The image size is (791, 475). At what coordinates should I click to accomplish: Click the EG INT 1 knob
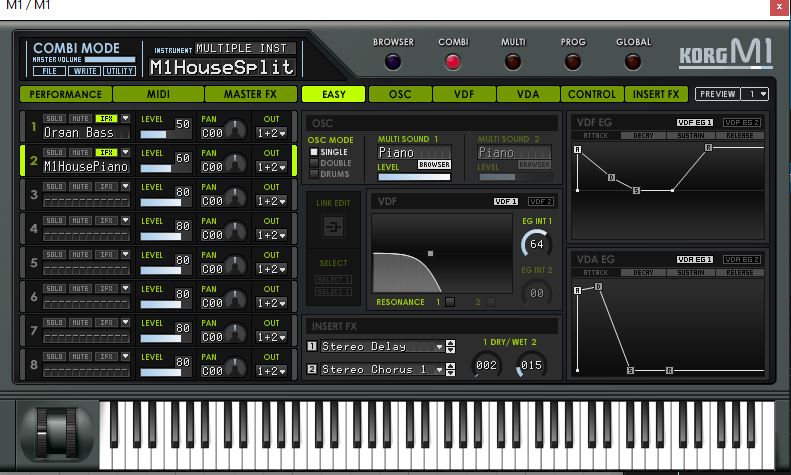tap(537, 244)
